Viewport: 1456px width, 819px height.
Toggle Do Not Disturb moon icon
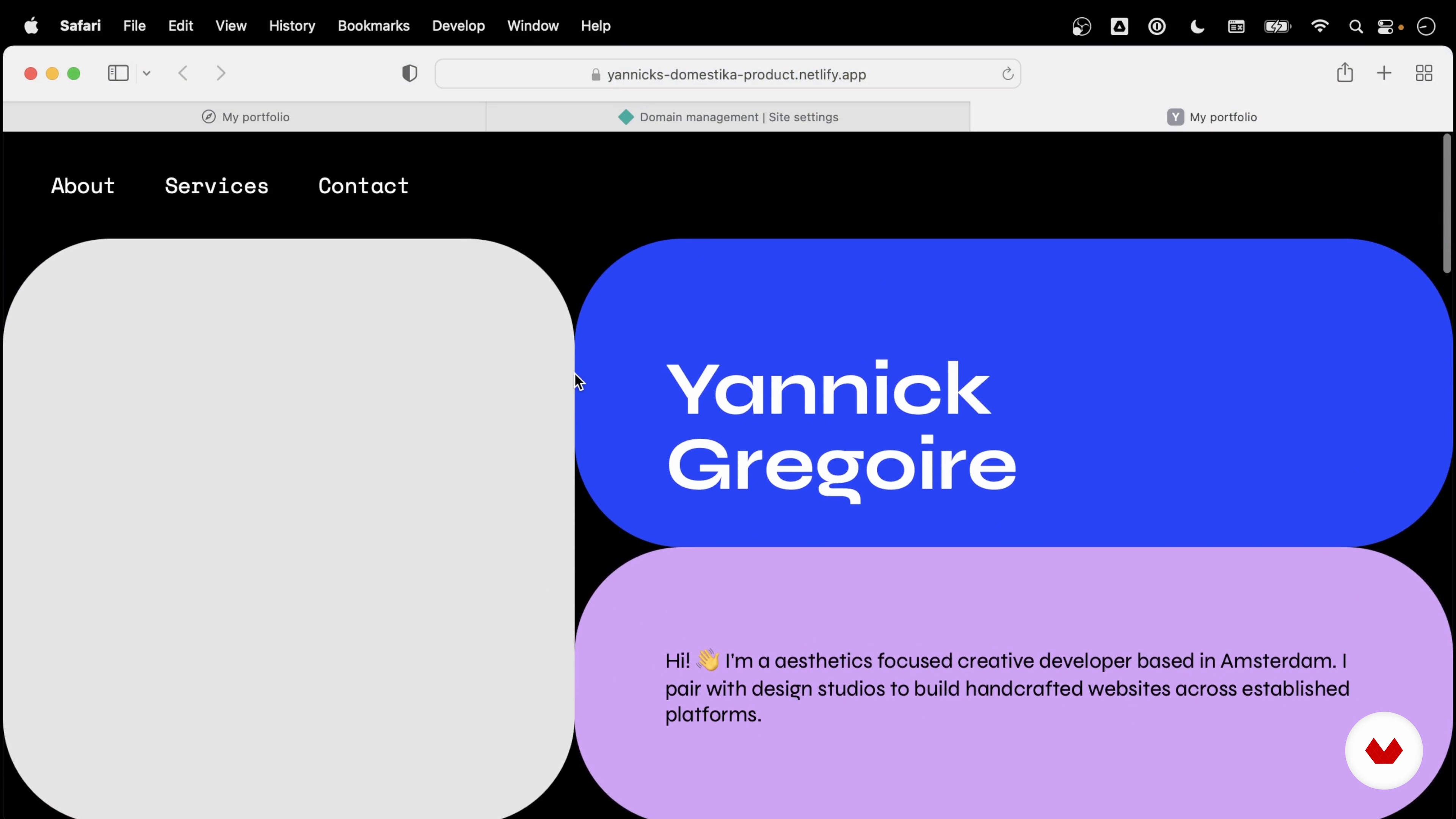pos(1197,27)
